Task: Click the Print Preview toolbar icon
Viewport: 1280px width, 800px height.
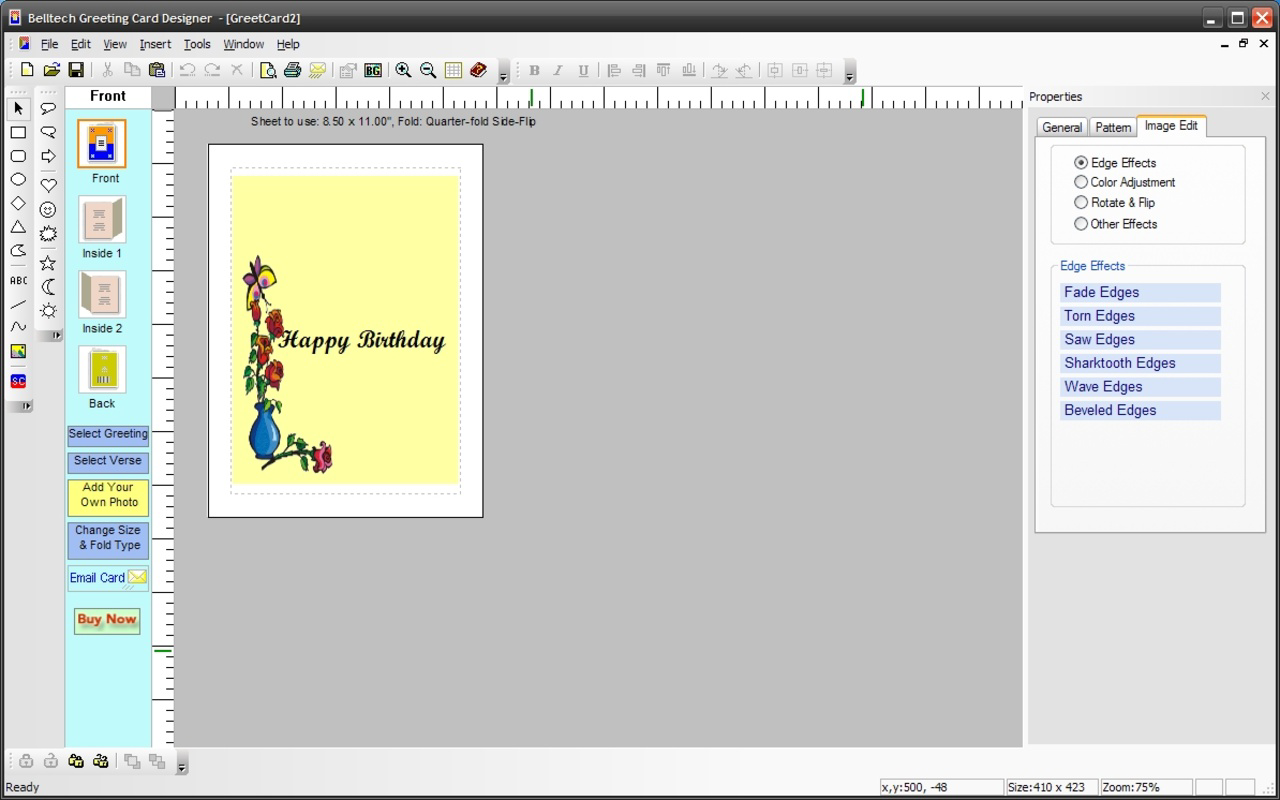Action: [x=268, y=70]
